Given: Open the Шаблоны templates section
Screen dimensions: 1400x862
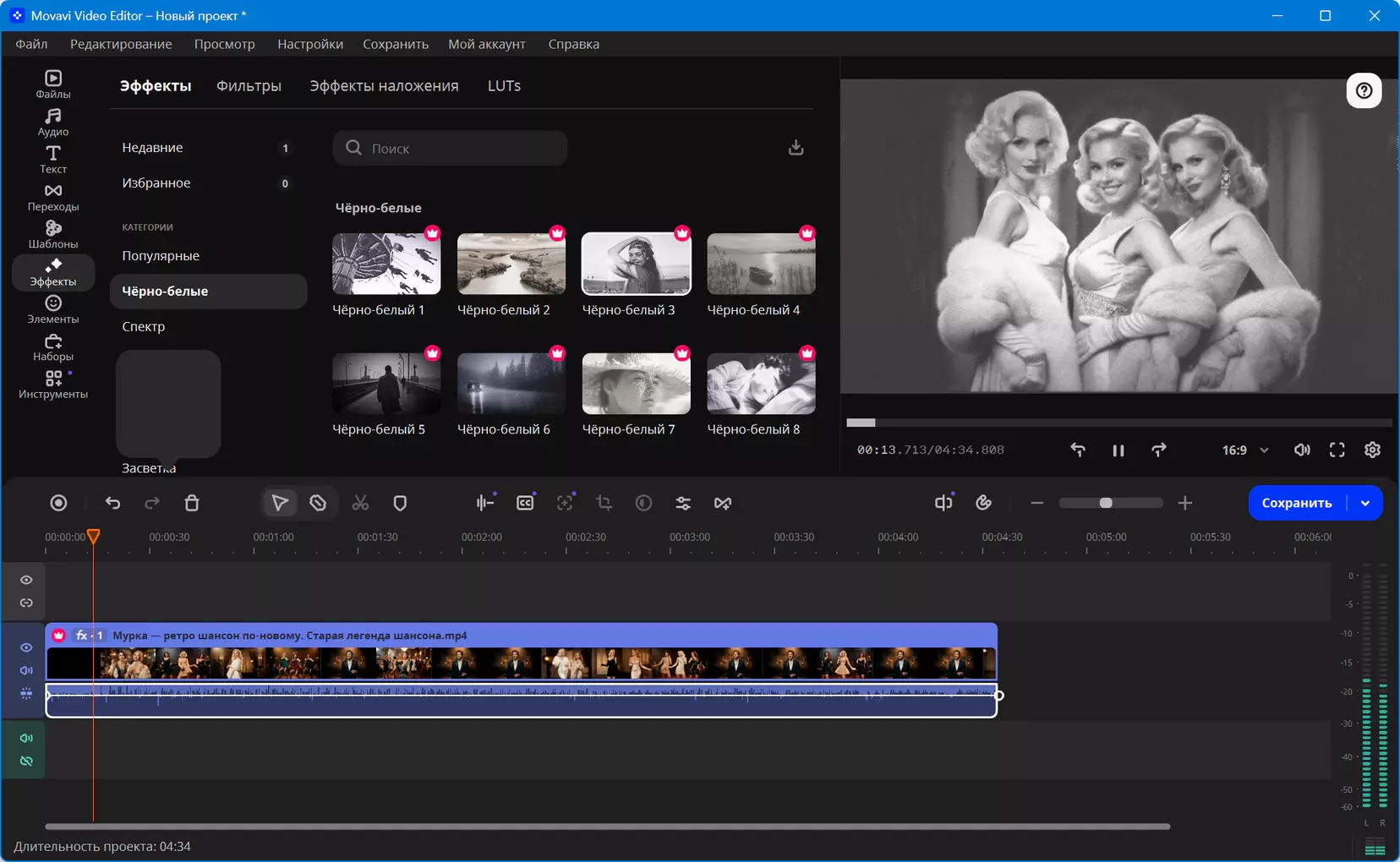Looking at the screenshot, I should click(x=52, y=234).
